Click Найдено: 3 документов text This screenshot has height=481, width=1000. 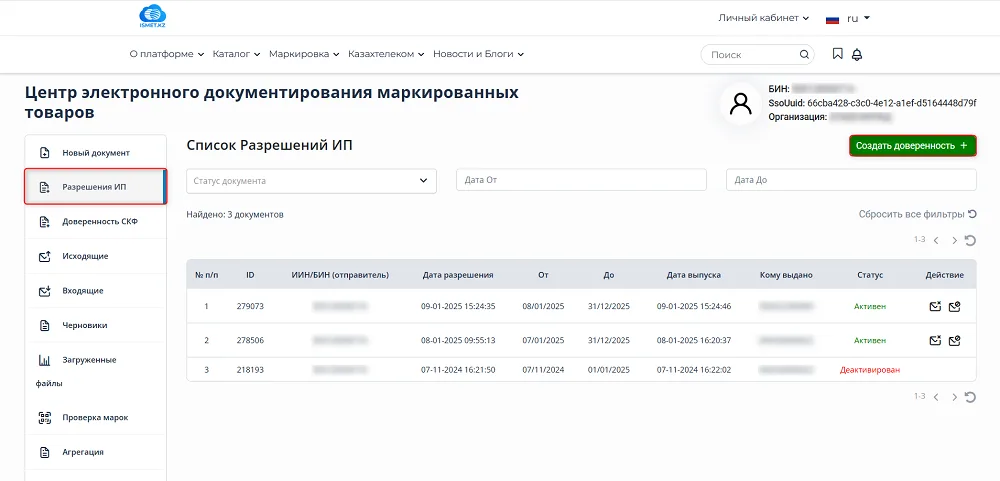click(235, 214)
